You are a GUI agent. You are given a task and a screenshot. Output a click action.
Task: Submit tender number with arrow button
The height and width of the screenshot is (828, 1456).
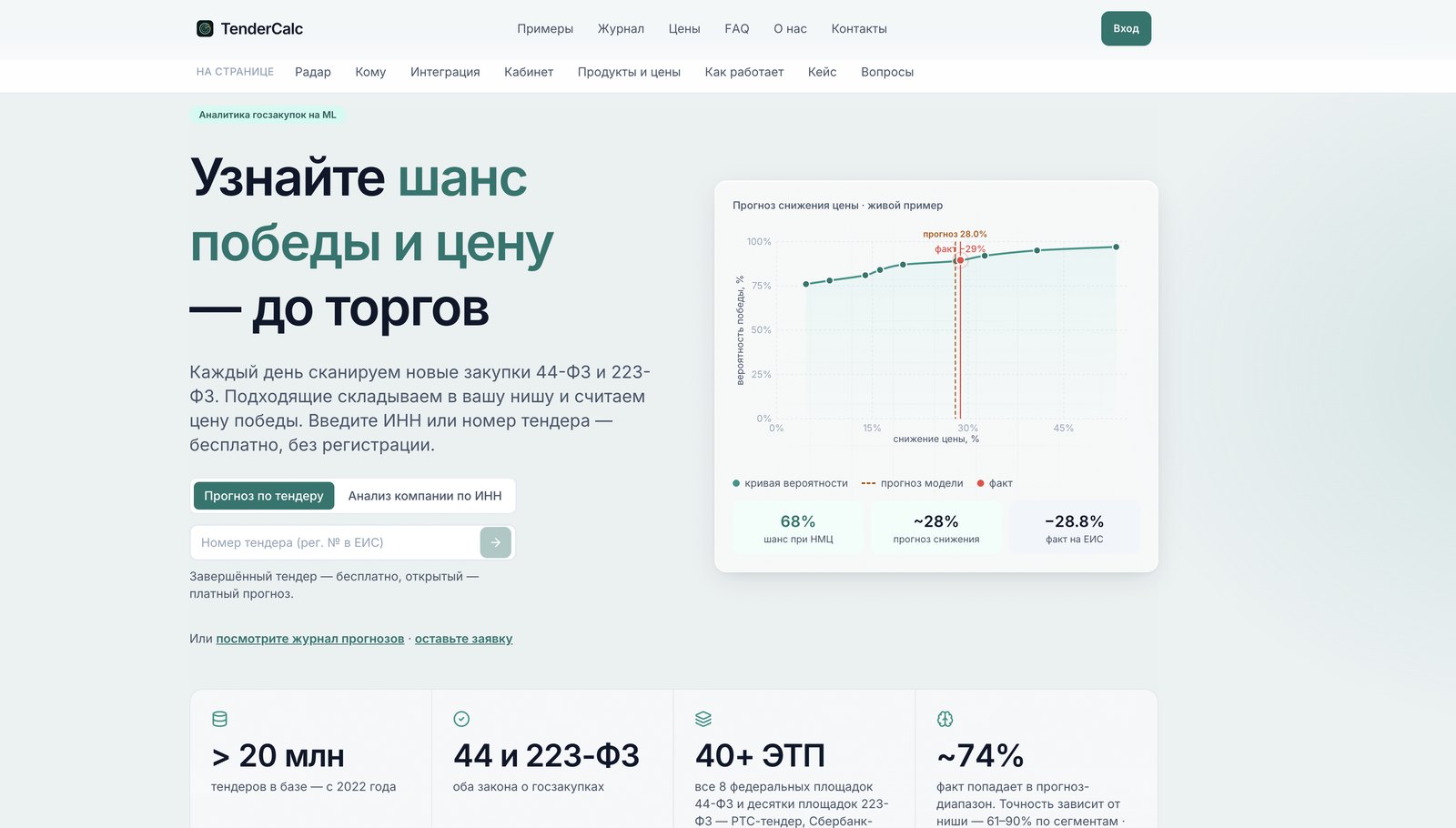coord(496,542)
